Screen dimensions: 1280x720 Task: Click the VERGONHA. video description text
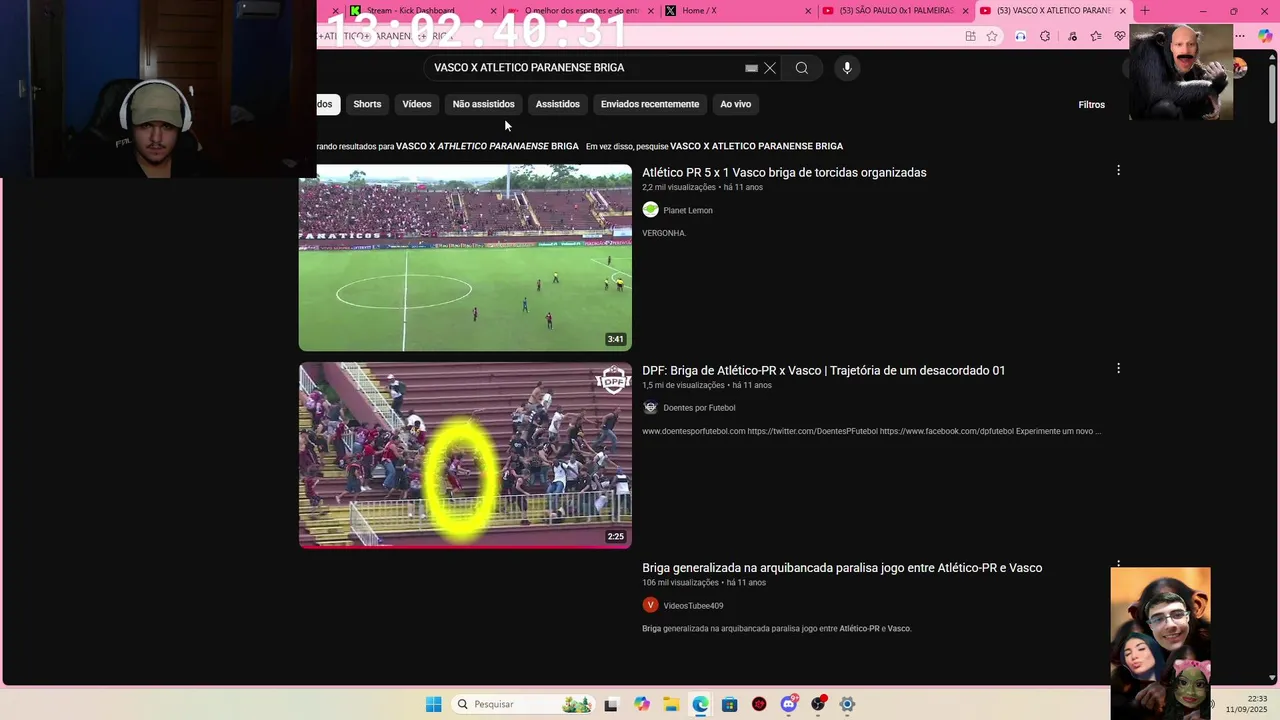tap(664, 233)
